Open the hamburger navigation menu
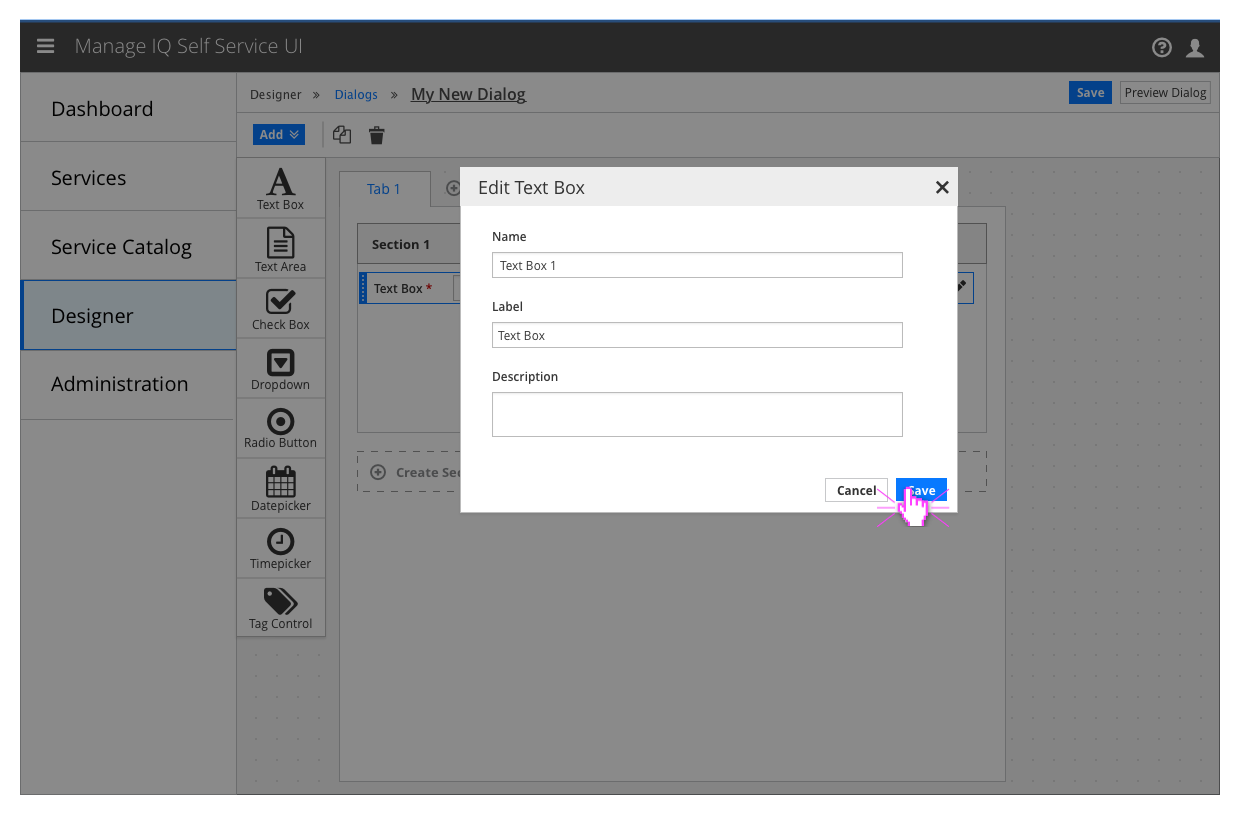This screenshot has height=815, width=1240. [x=45, y=45]
